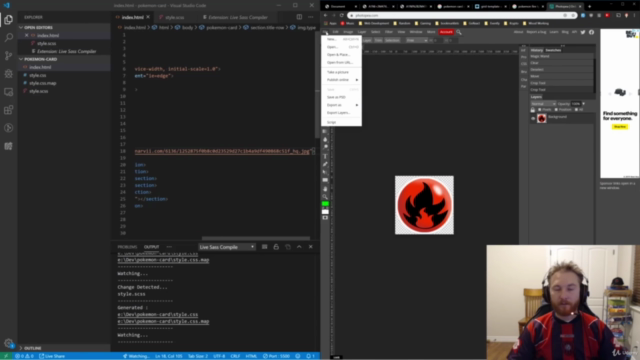Open the Image menu in Photopea
This screenshot has height=360, width=640.
coord(348,32)
